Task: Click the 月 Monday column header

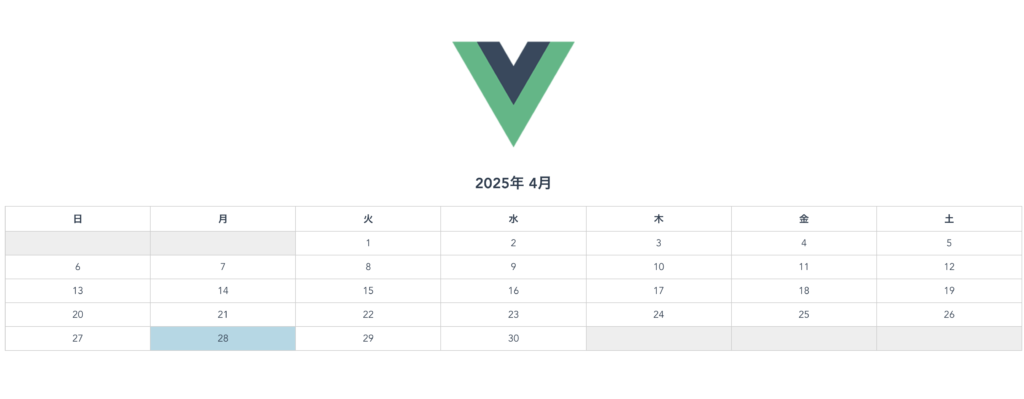Action: click(223, 219)
